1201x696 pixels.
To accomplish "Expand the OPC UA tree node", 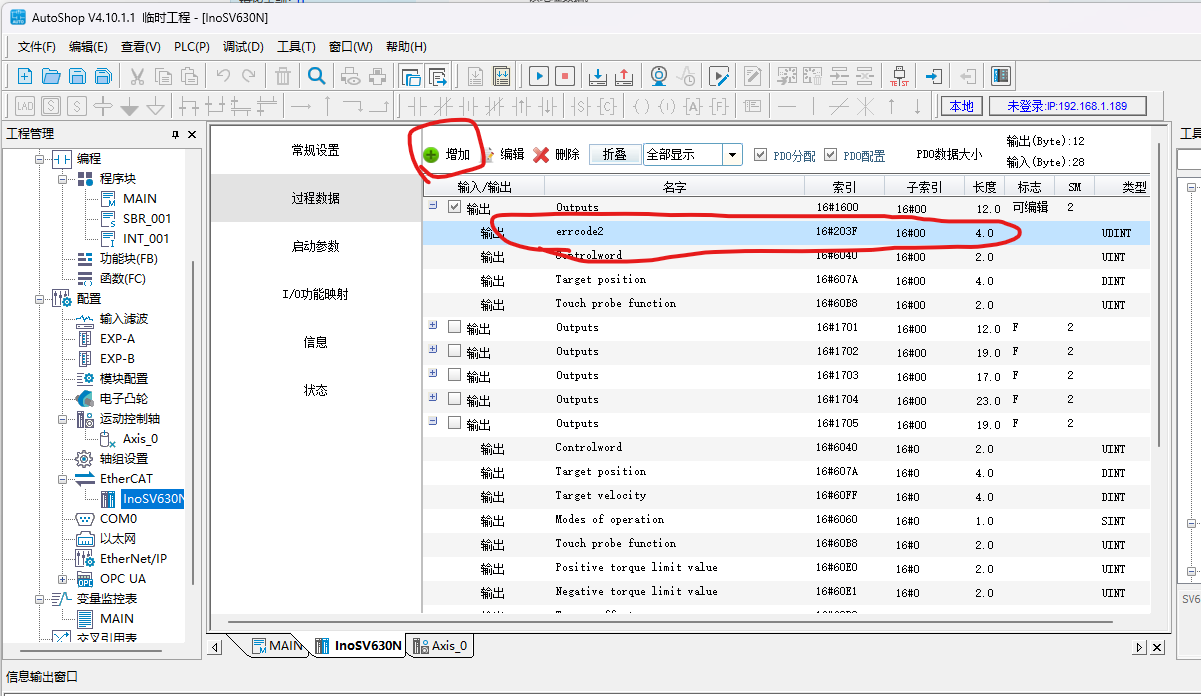I will tap(62, 579).
